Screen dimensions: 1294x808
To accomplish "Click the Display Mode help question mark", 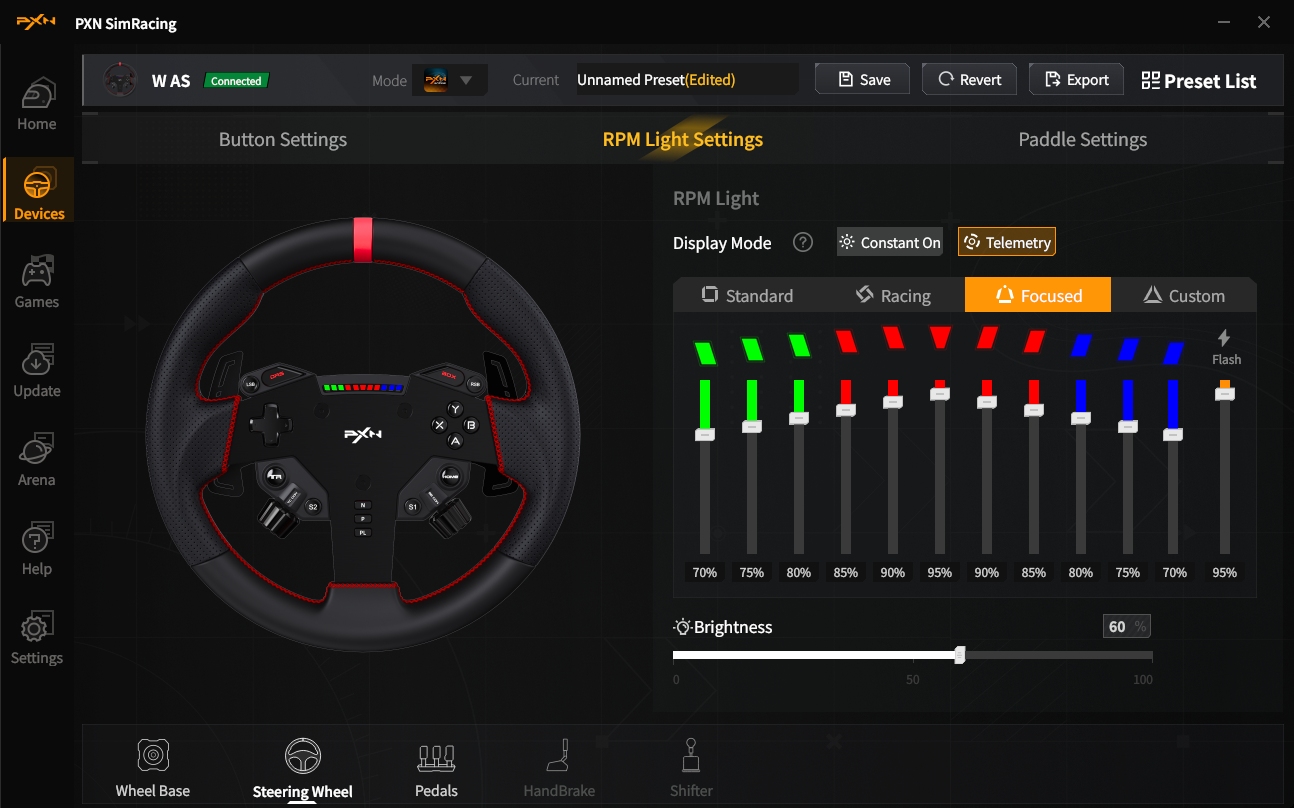I will (802, 242).
